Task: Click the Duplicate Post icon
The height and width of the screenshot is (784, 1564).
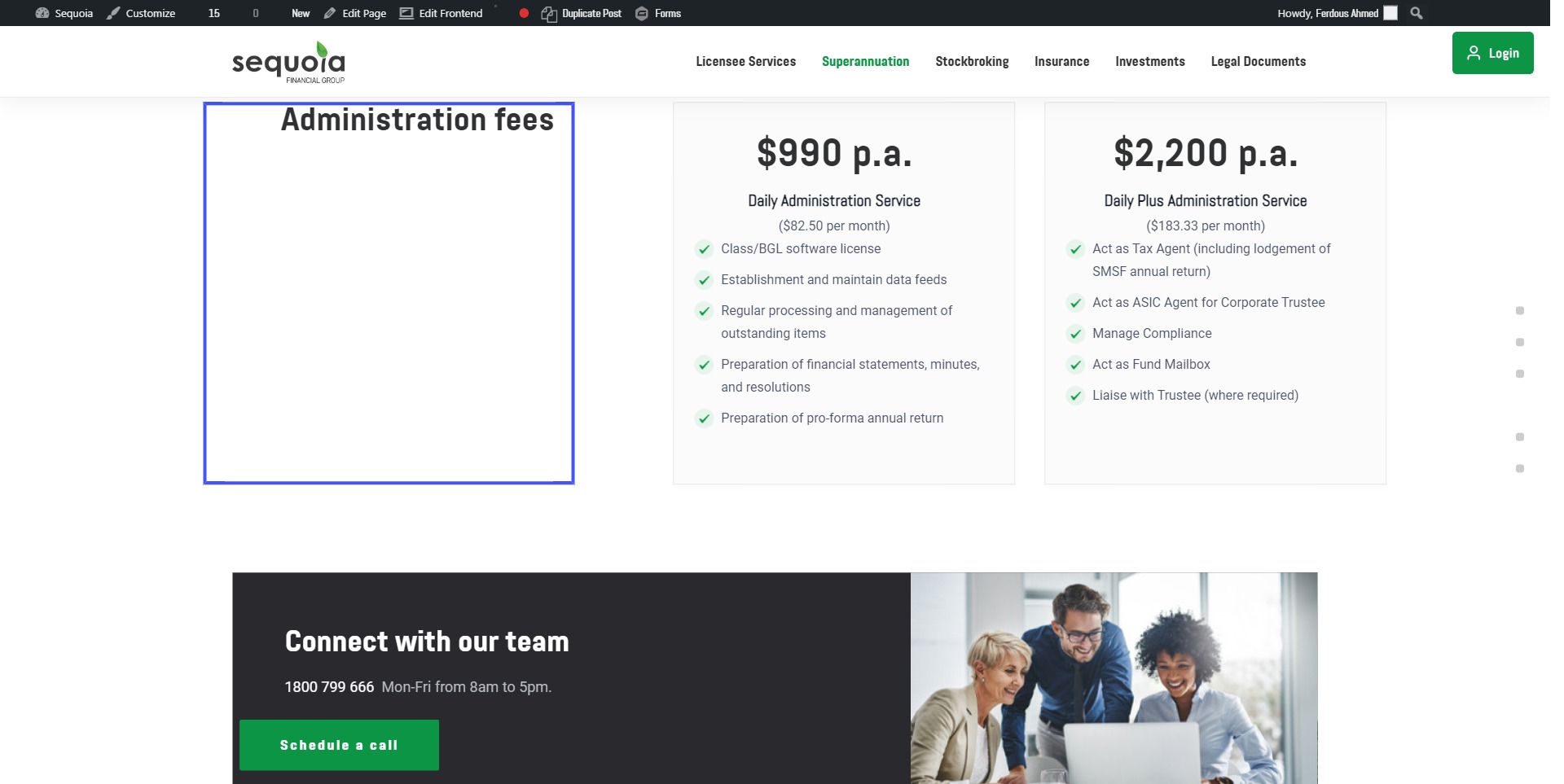Action: point(549,14)
